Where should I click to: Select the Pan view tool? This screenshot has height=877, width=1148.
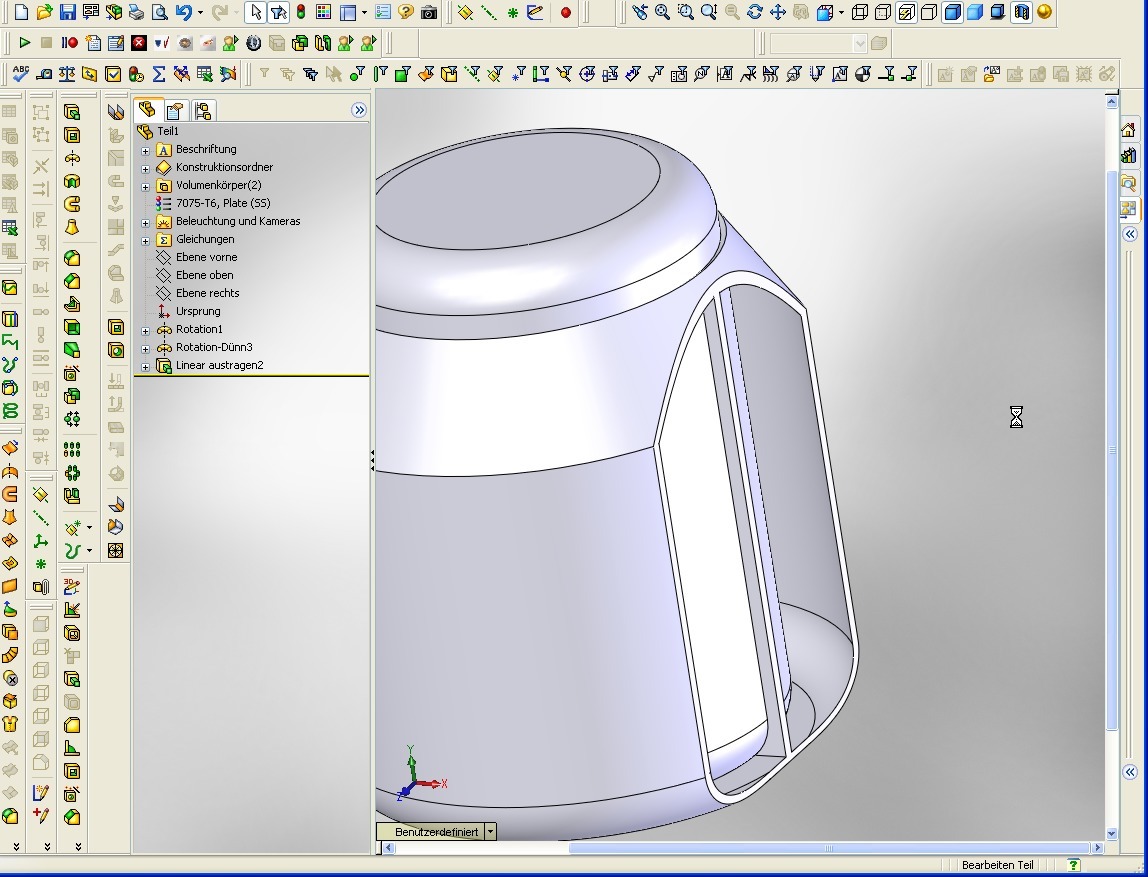(777, 13)
